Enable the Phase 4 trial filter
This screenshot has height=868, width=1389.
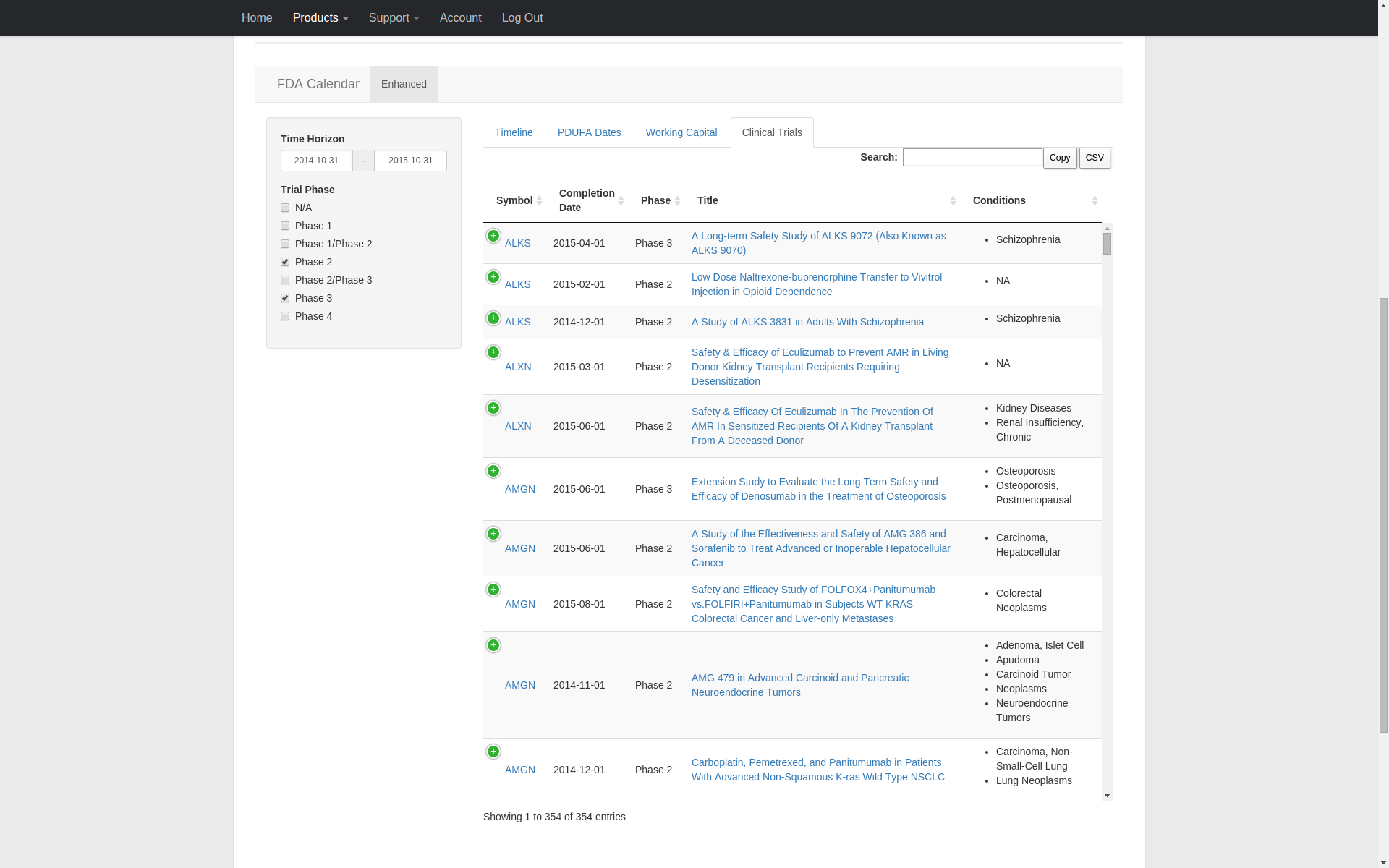285,316
